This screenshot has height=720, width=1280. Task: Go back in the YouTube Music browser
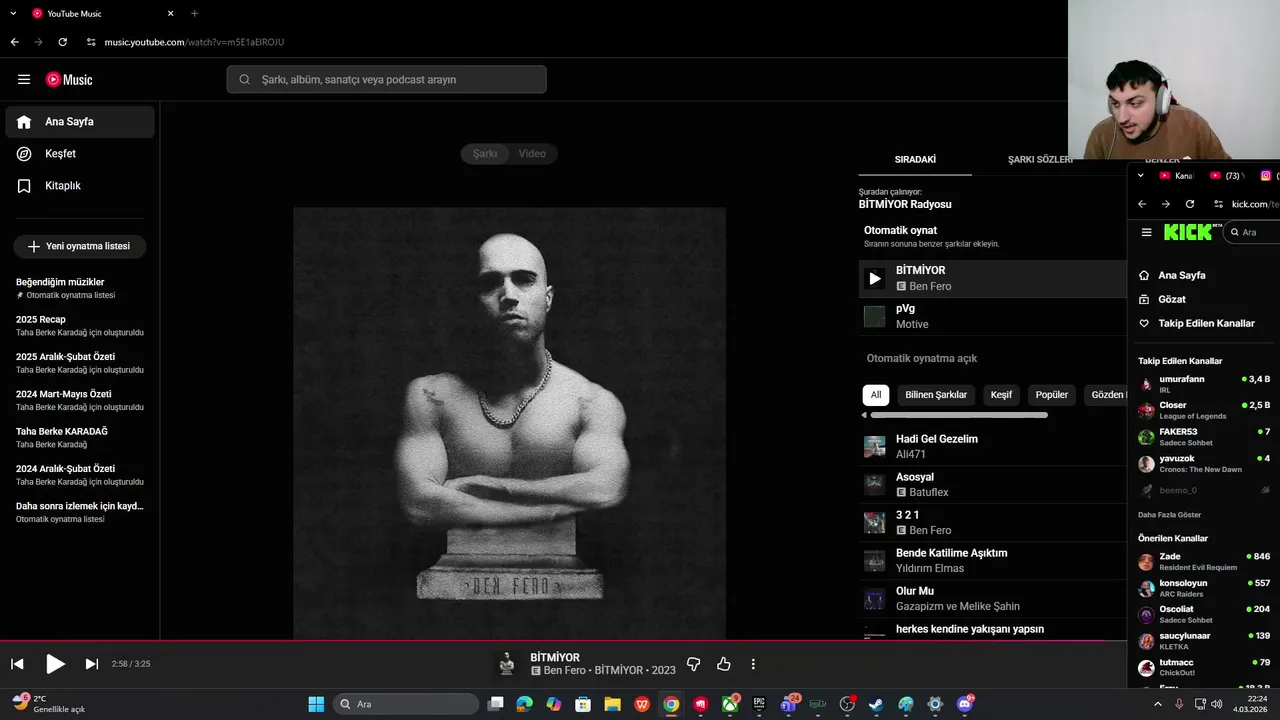click(14, 42)
